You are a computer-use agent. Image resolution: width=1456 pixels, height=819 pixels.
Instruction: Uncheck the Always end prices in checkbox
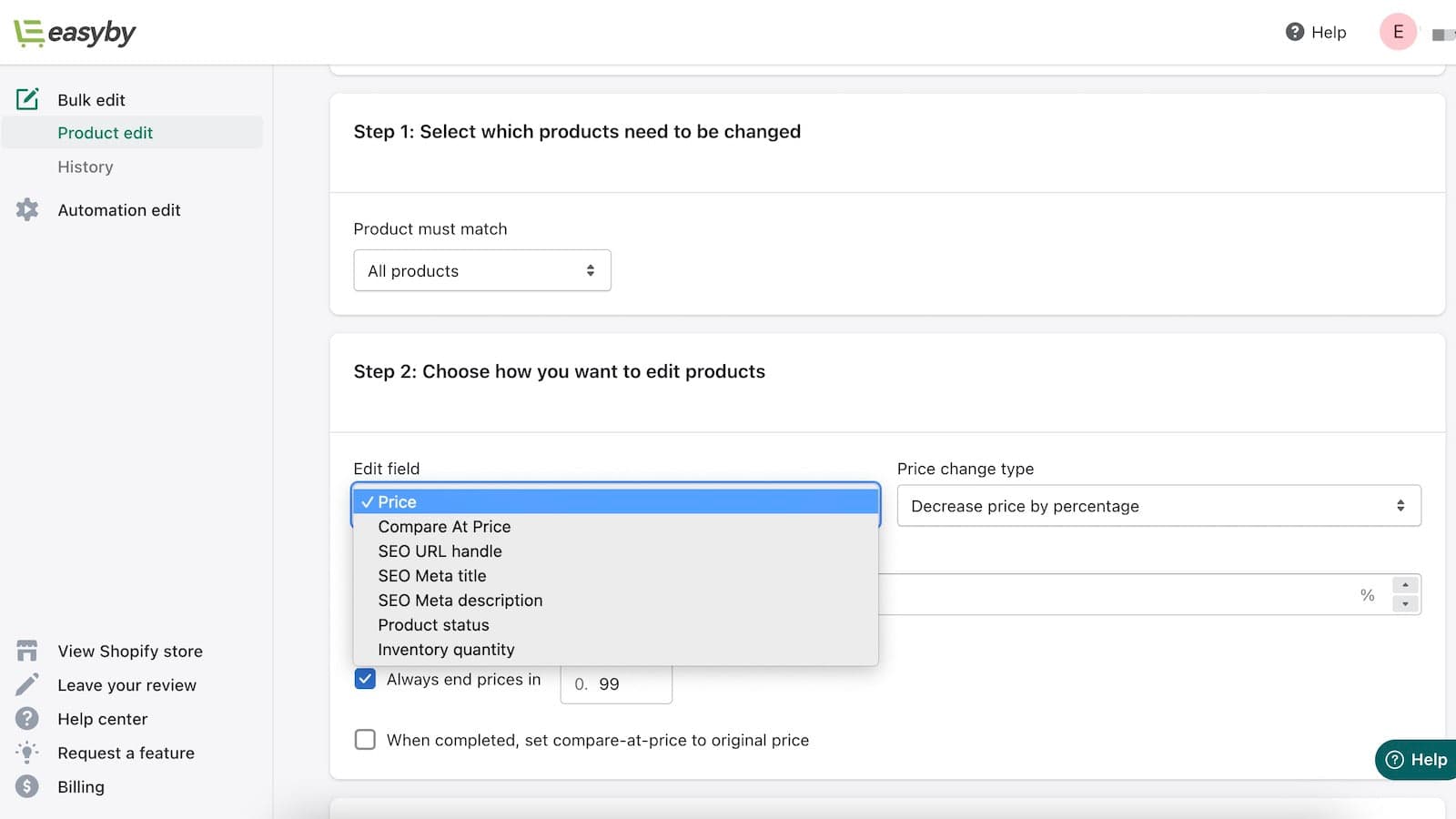(x=365, y=678)
